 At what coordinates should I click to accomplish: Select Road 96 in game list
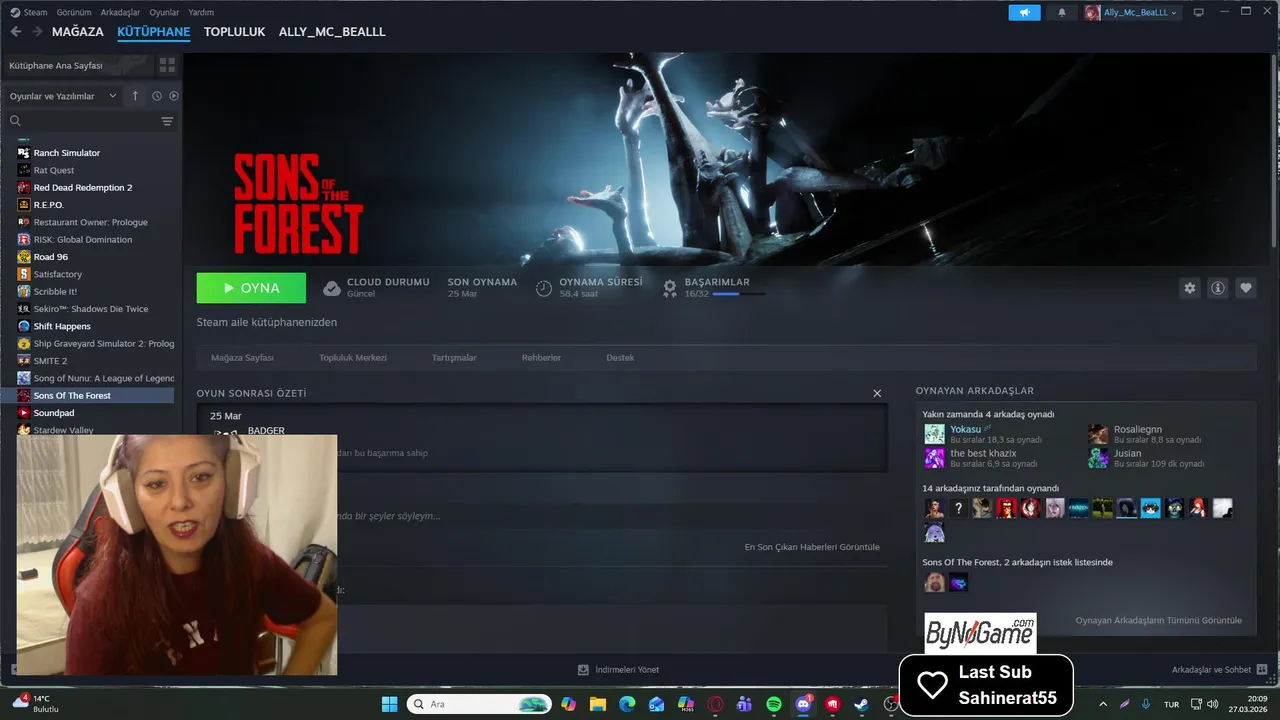point(51,257)
